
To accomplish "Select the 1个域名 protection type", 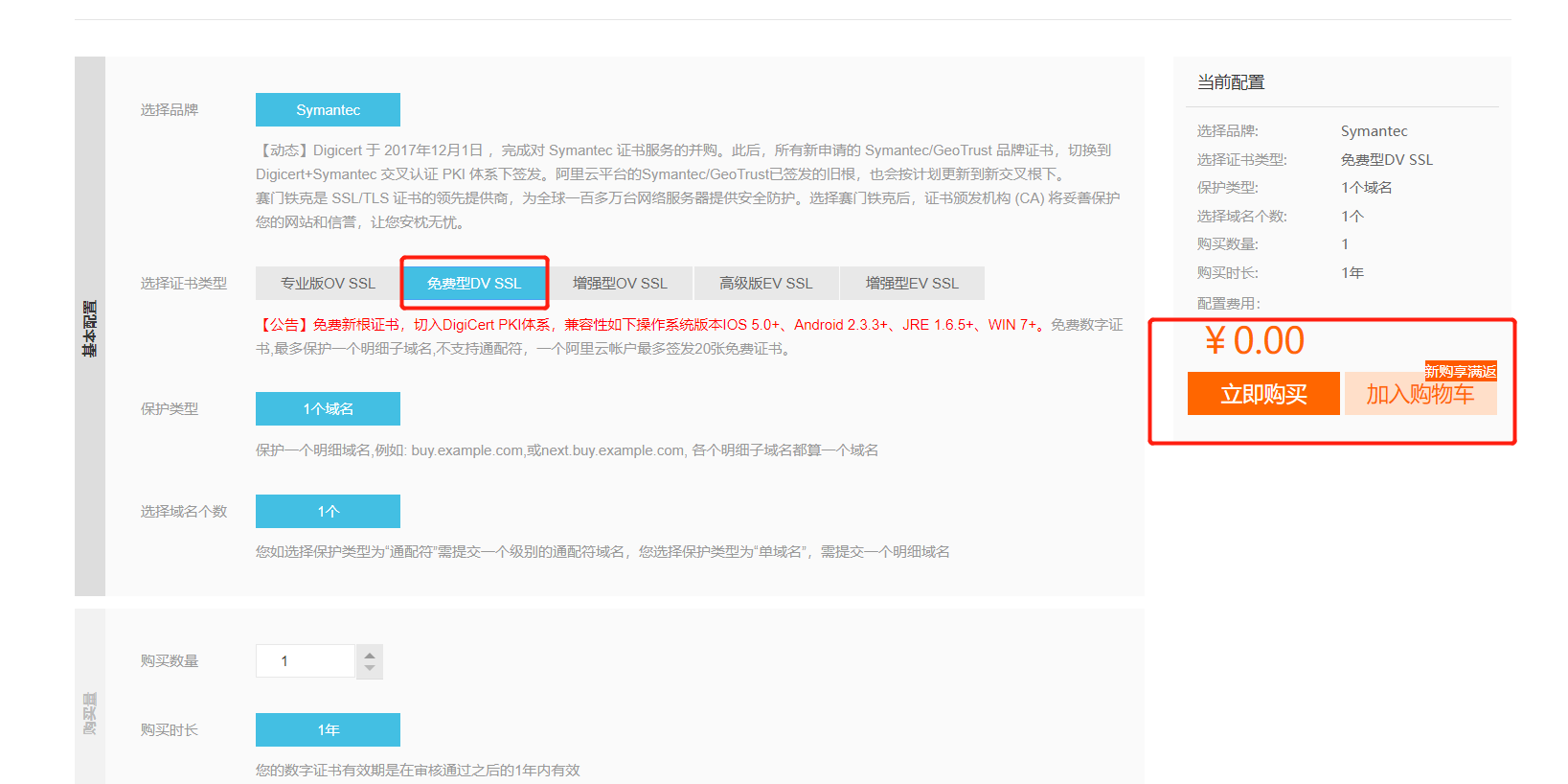I will tap(328, 408).
